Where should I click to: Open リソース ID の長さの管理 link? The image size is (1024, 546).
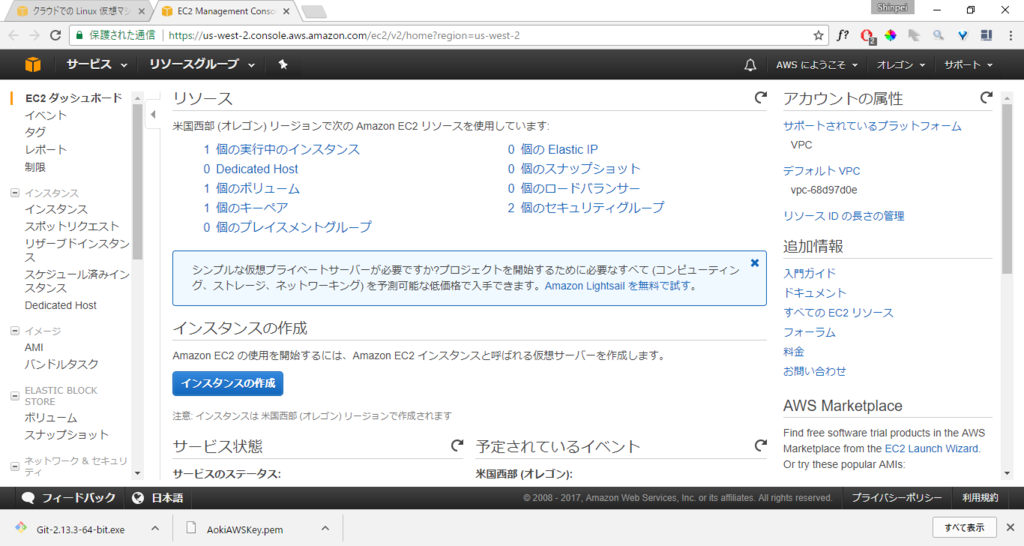(x=844, y=216)
